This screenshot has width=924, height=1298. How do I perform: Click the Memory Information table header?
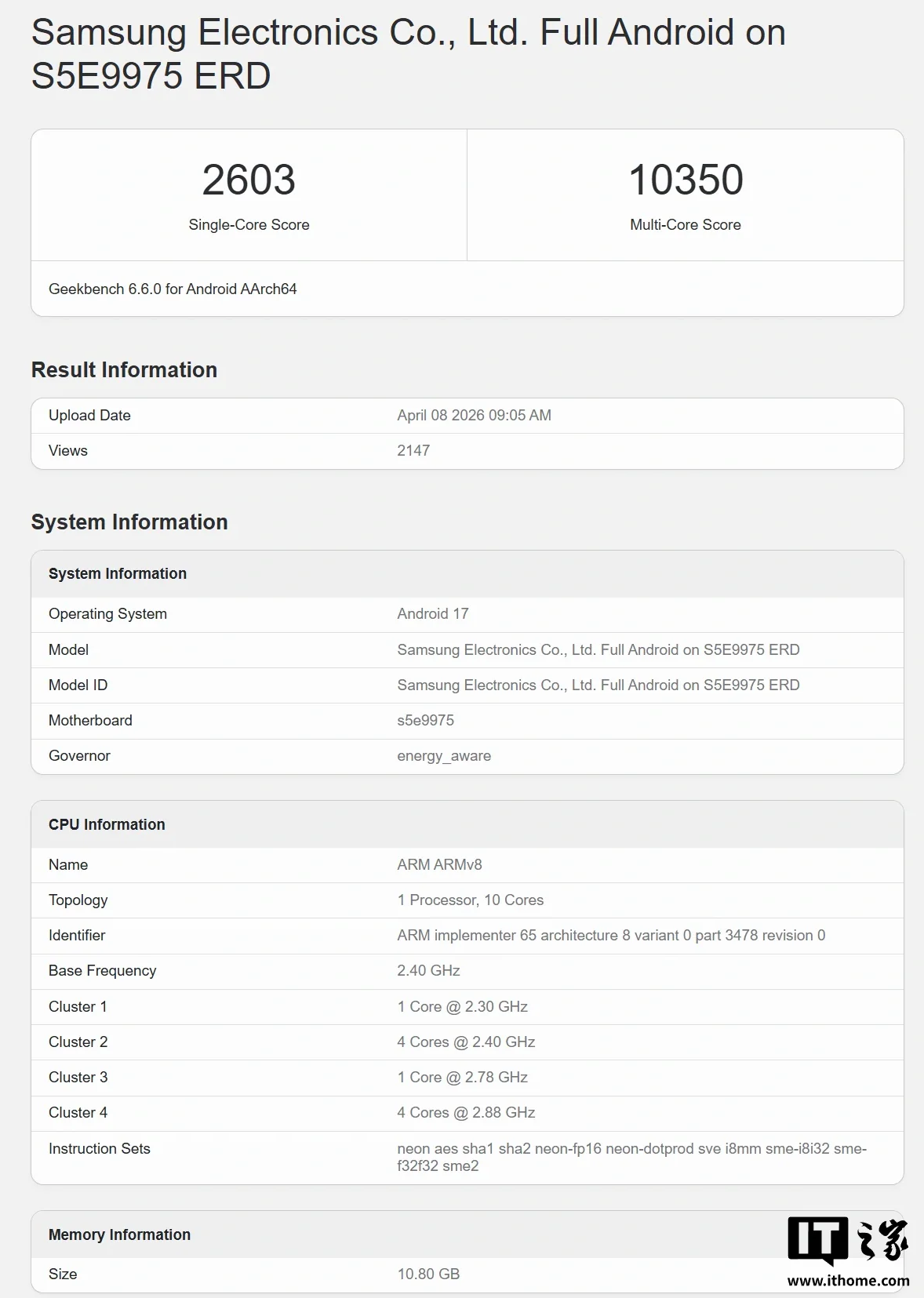point(119,1235)
